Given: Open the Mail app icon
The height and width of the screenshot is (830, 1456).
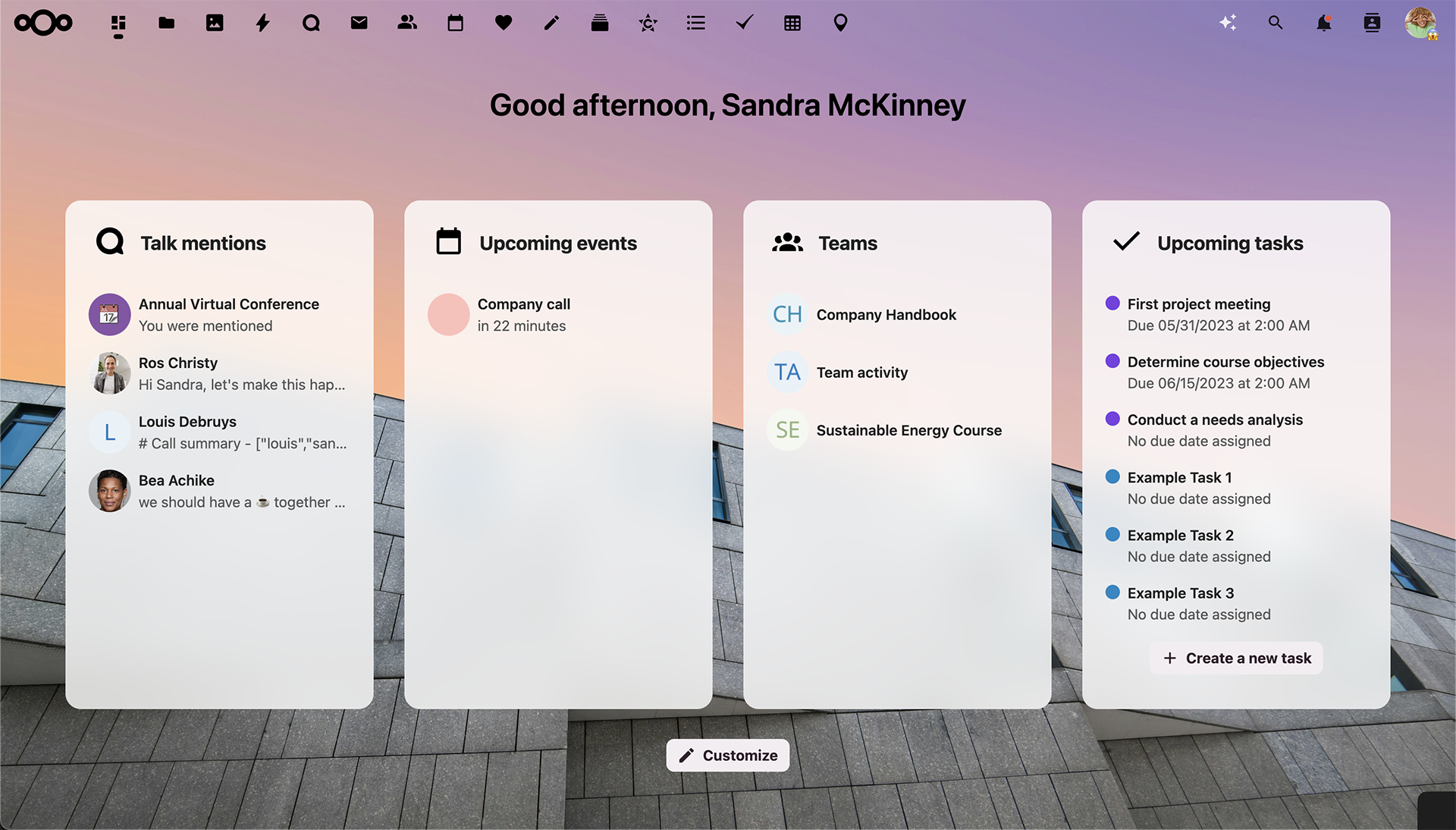Looking at the screenshot, I should point(359,22).
